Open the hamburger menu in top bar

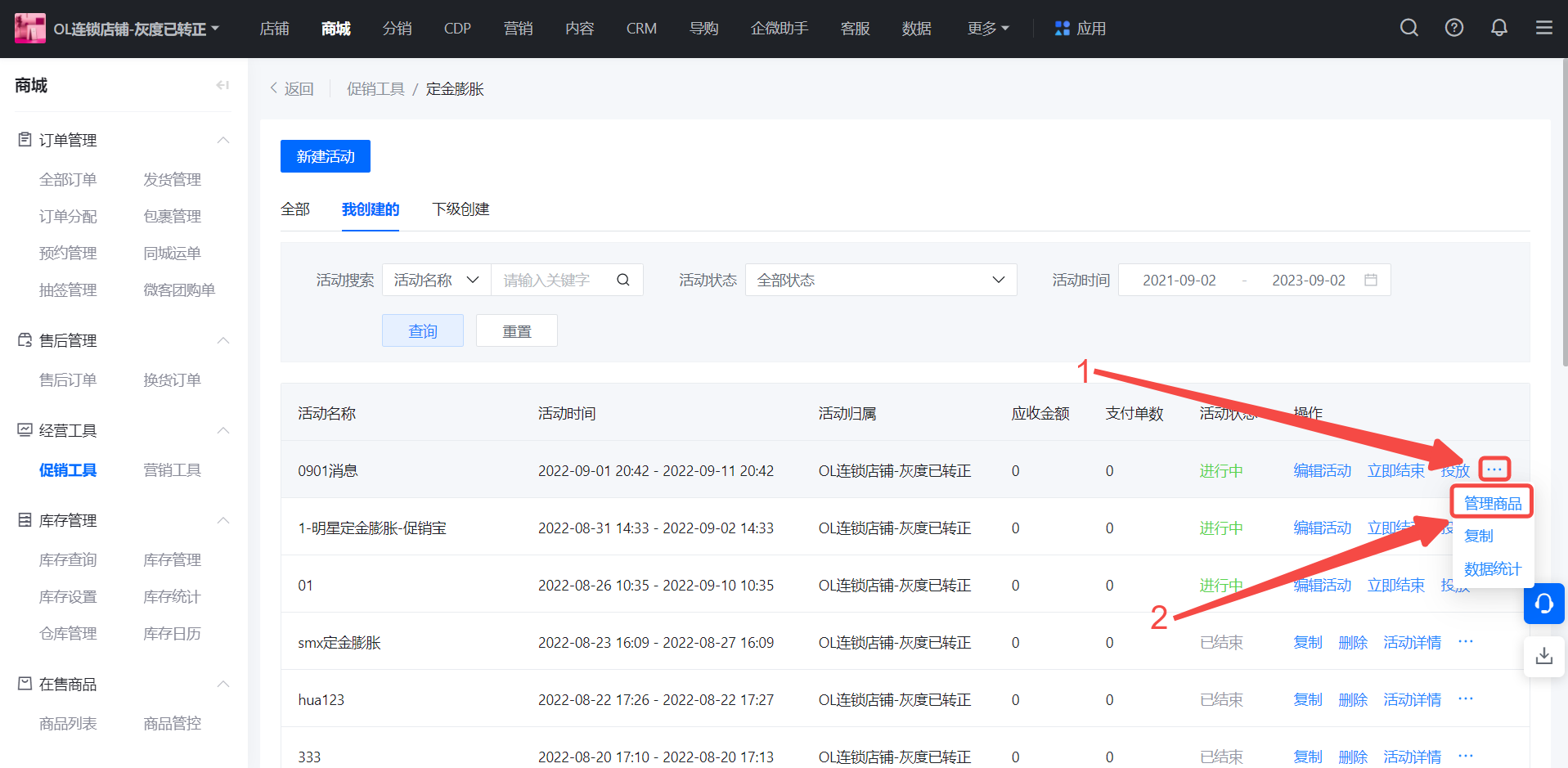pyautogui.click(x=1543, y=28)
